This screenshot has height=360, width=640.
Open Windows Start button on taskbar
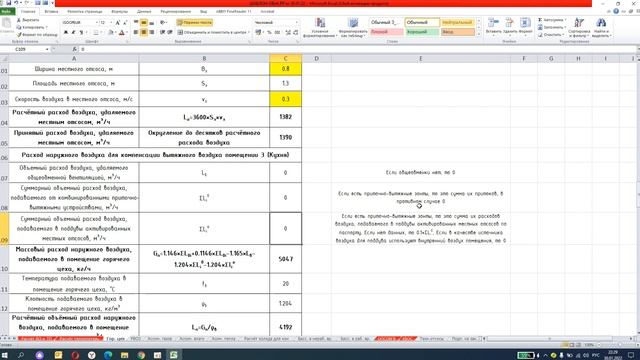pyautogui.click(x=5, y=355)
